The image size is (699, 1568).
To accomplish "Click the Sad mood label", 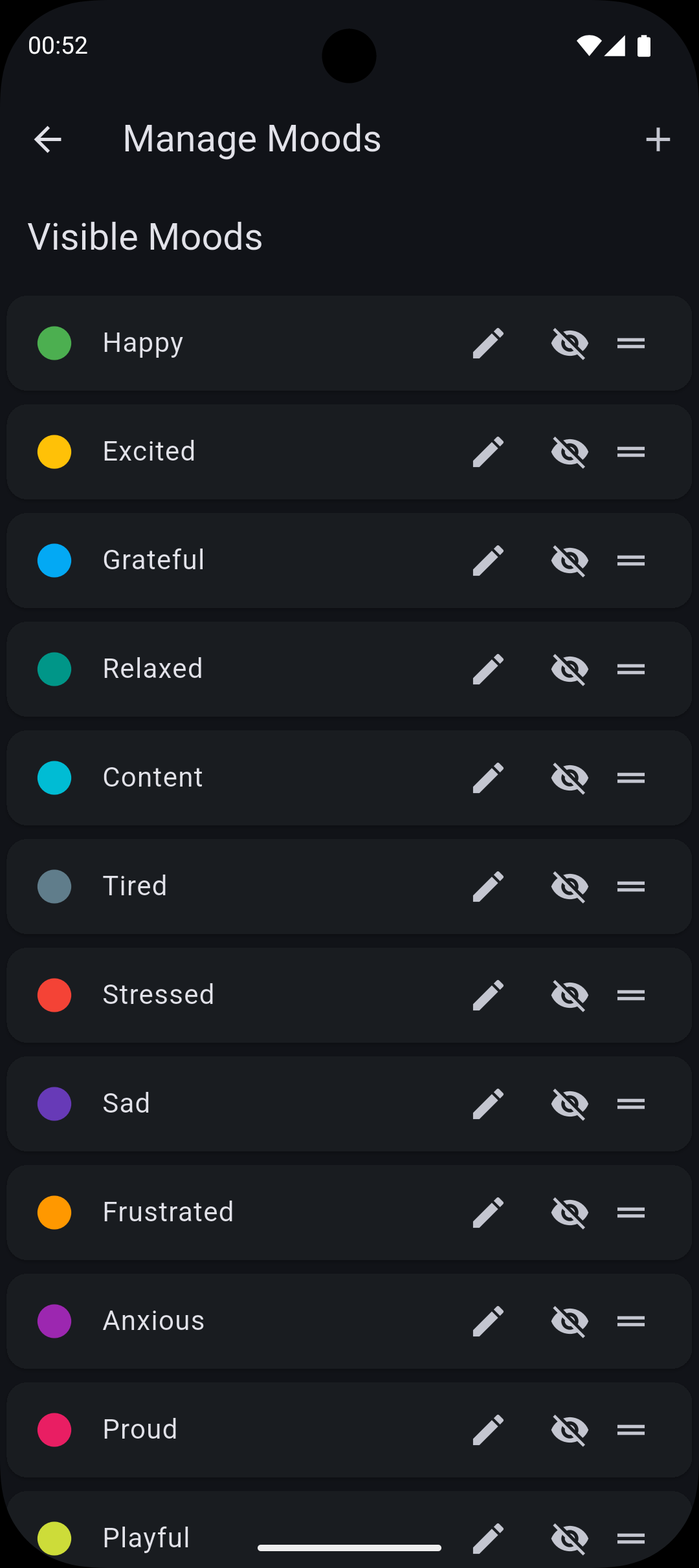I will point(126,1104).
